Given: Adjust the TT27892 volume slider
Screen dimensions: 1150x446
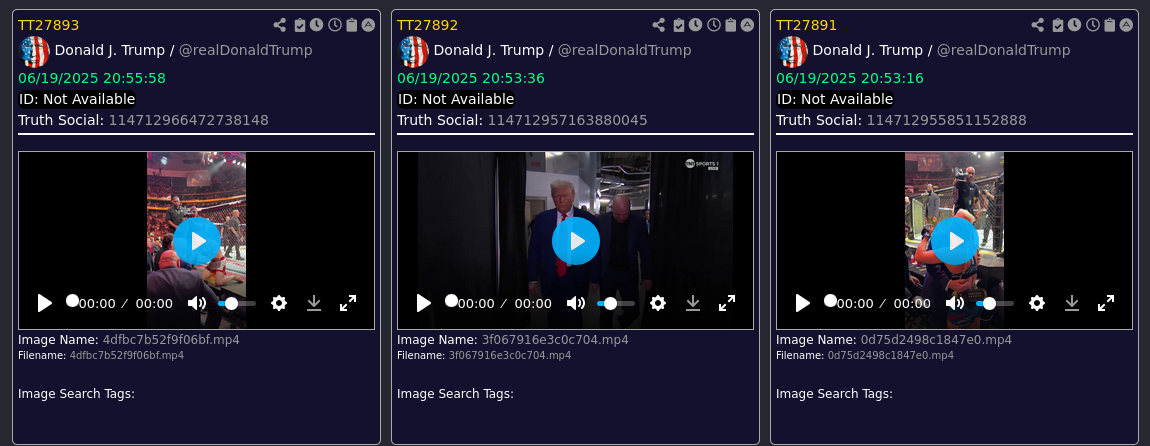Looking at the screenshot, I should (x=616, y=303).
